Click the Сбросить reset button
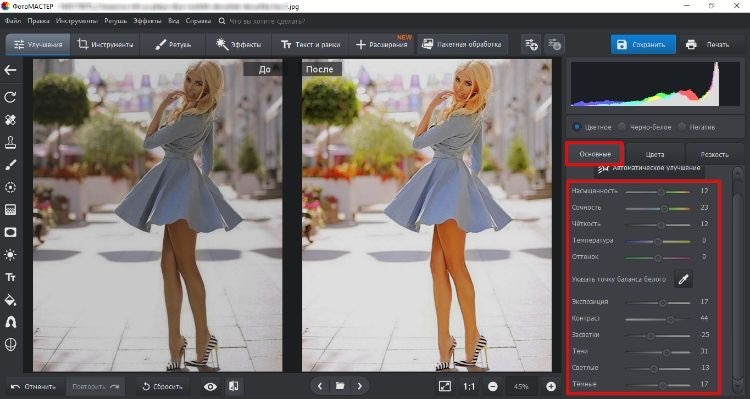The width and height of the screenshot is (750, 399). tap(163, 387)
